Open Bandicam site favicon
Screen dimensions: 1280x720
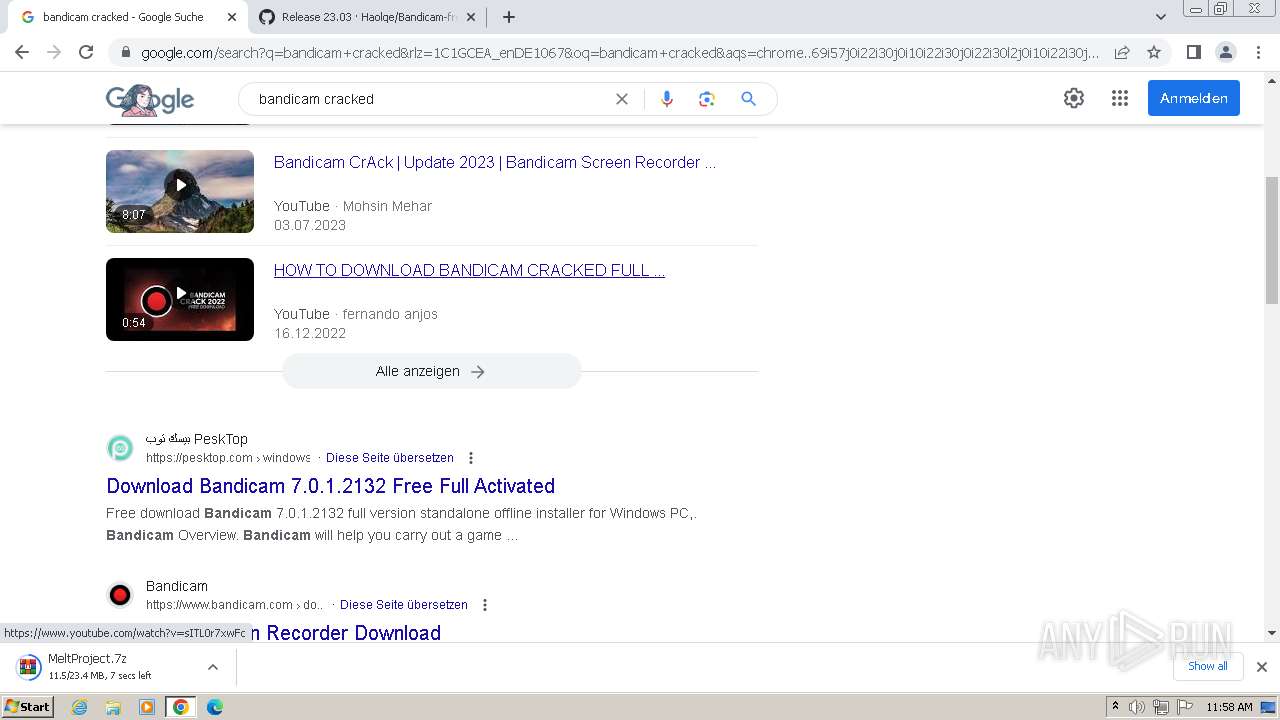click(x=120, y=595)
